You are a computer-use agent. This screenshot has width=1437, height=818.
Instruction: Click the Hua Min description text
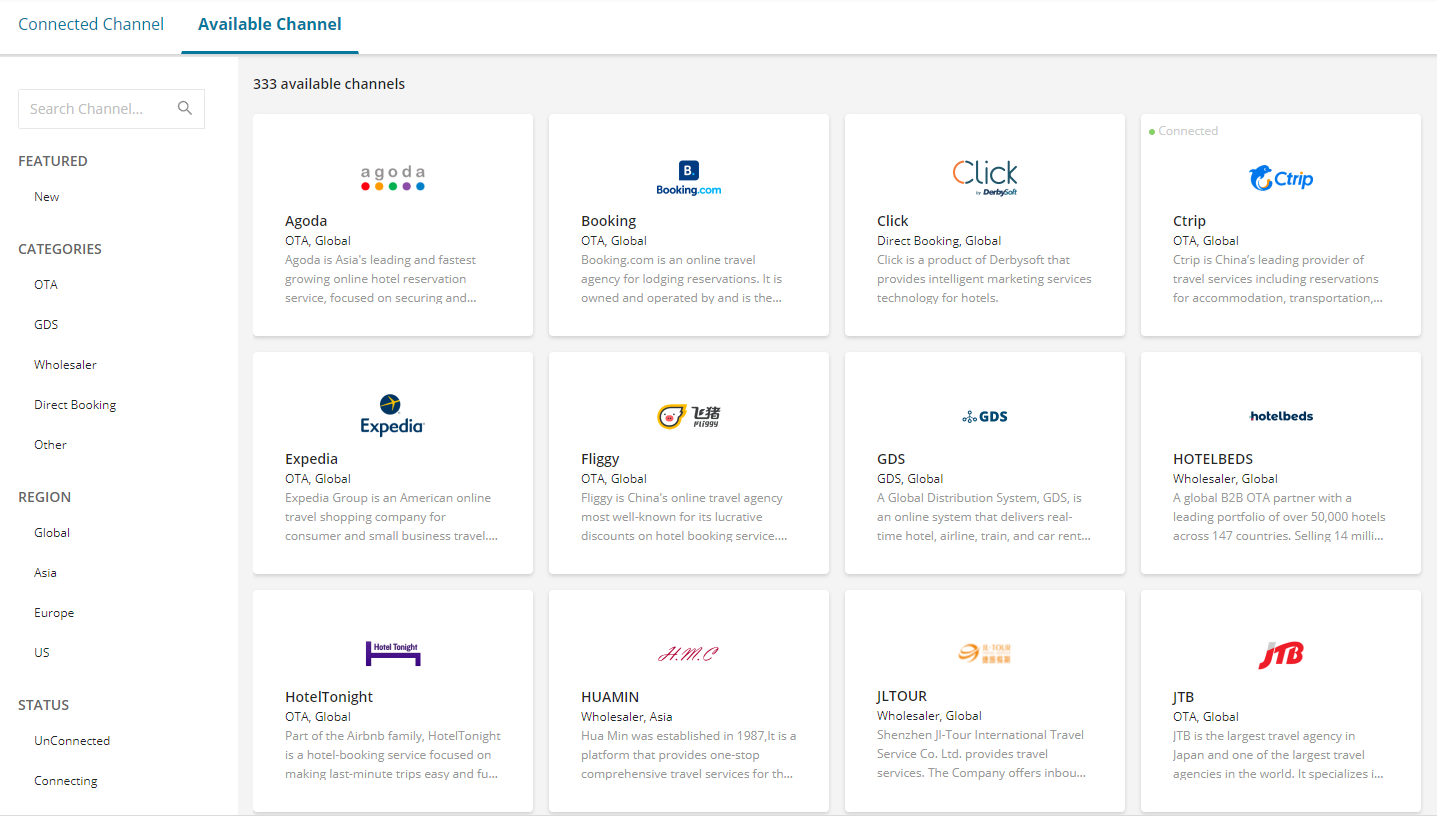point(689,755)
